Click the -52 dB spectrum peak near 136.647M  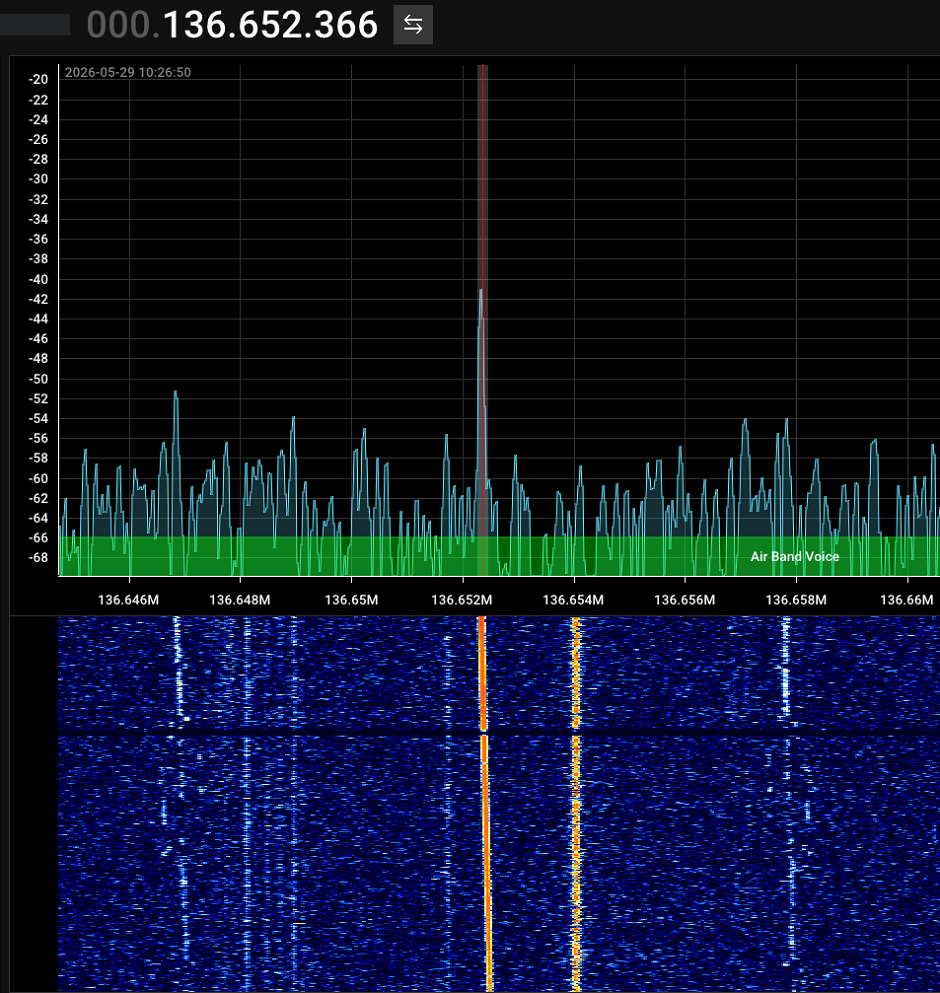click(x=175, y=393)
